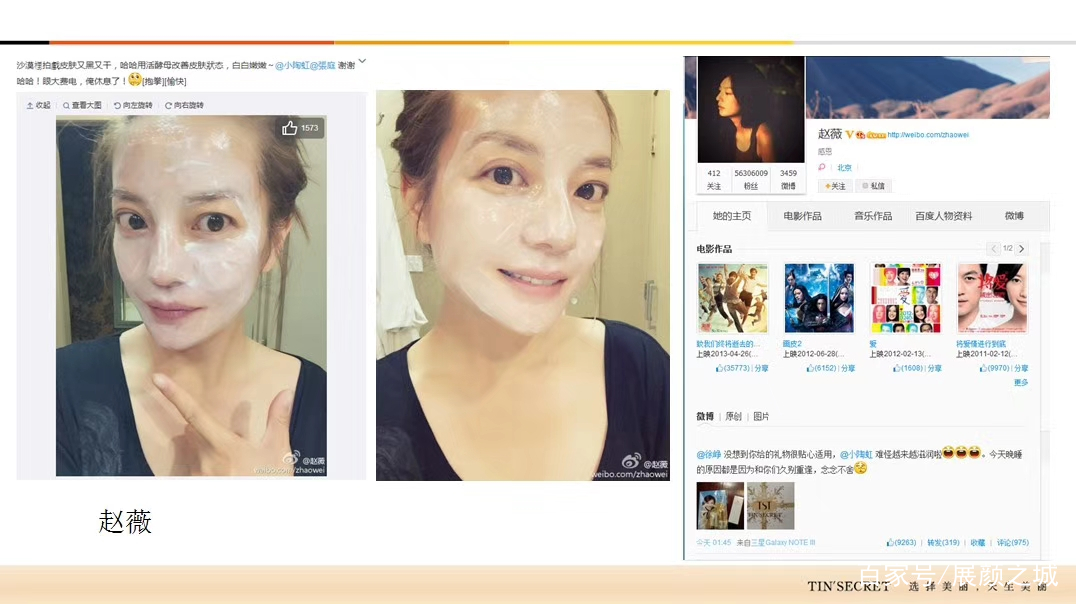Click the 画皮2 movie title link
The height and width of the screenshot is (604, 1076).
pos(793,344)
